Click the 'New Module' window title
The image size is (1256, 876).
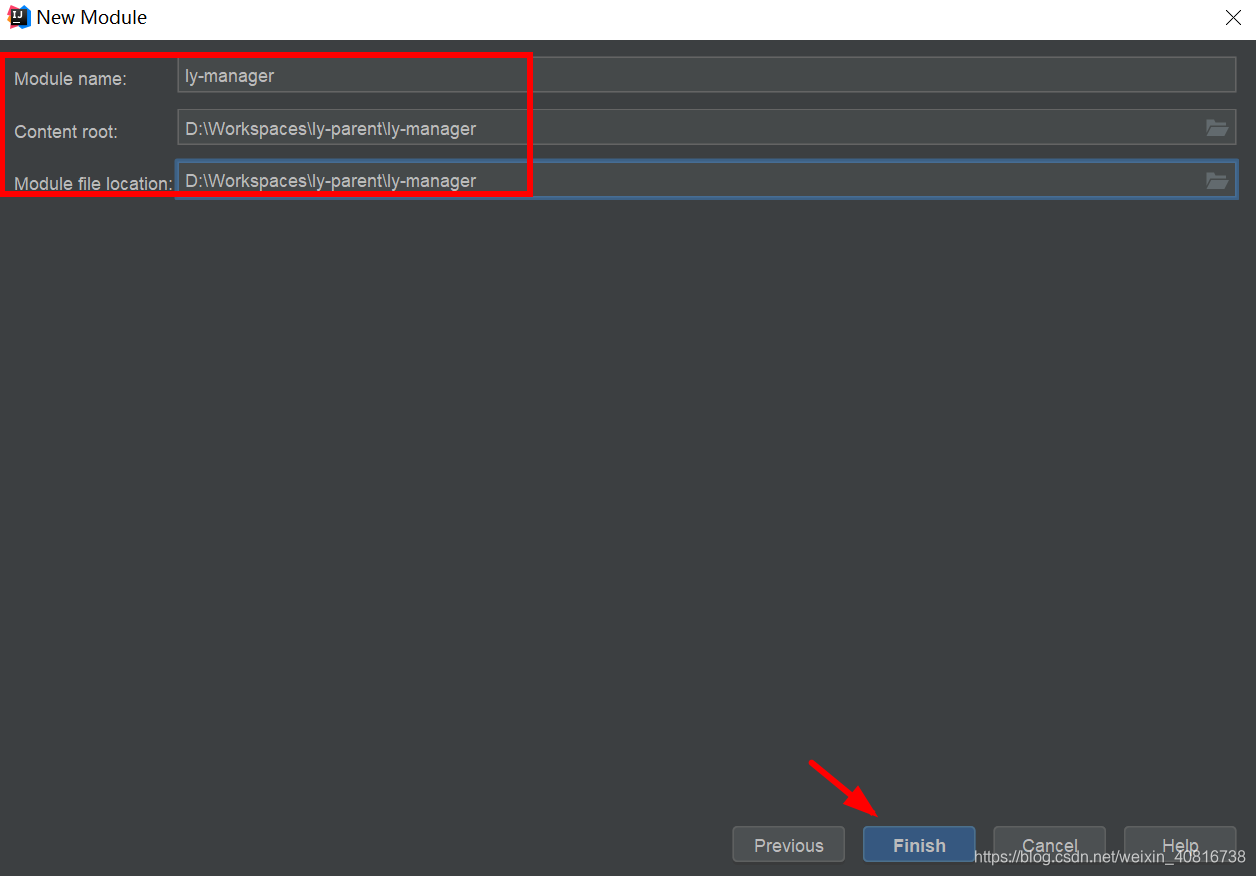point(92,17)
